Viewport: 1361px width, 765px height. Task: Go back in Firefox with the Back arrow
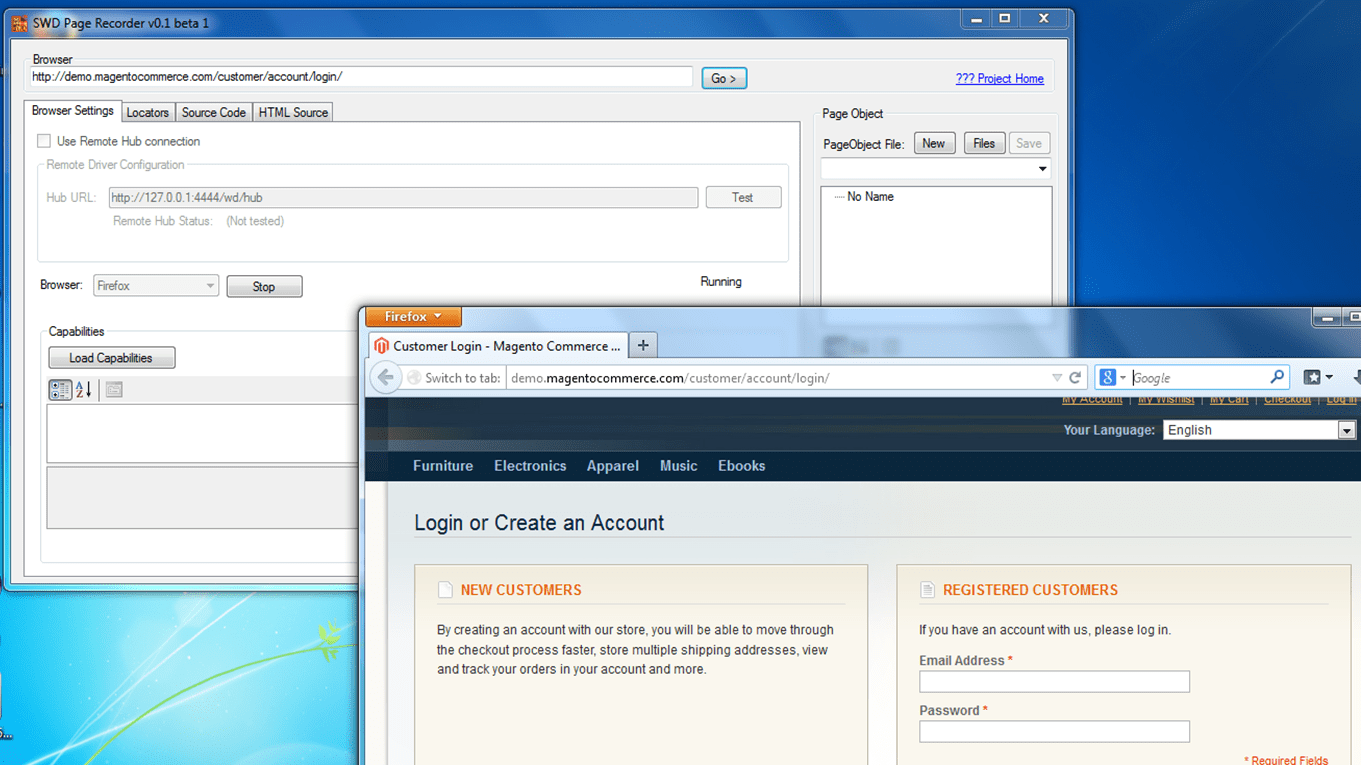pyautogui.click(x=385, y=378)
